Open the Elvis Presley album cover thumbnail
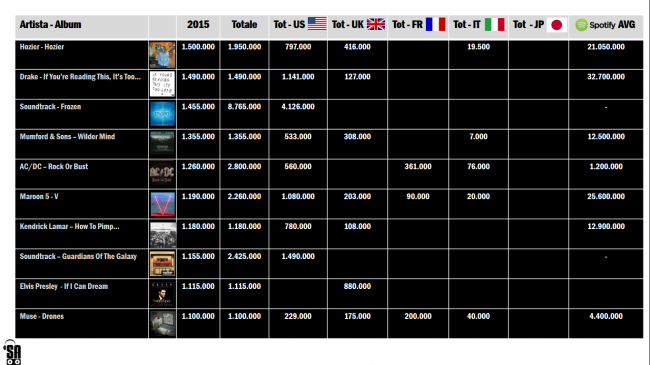 pos(162,294)
